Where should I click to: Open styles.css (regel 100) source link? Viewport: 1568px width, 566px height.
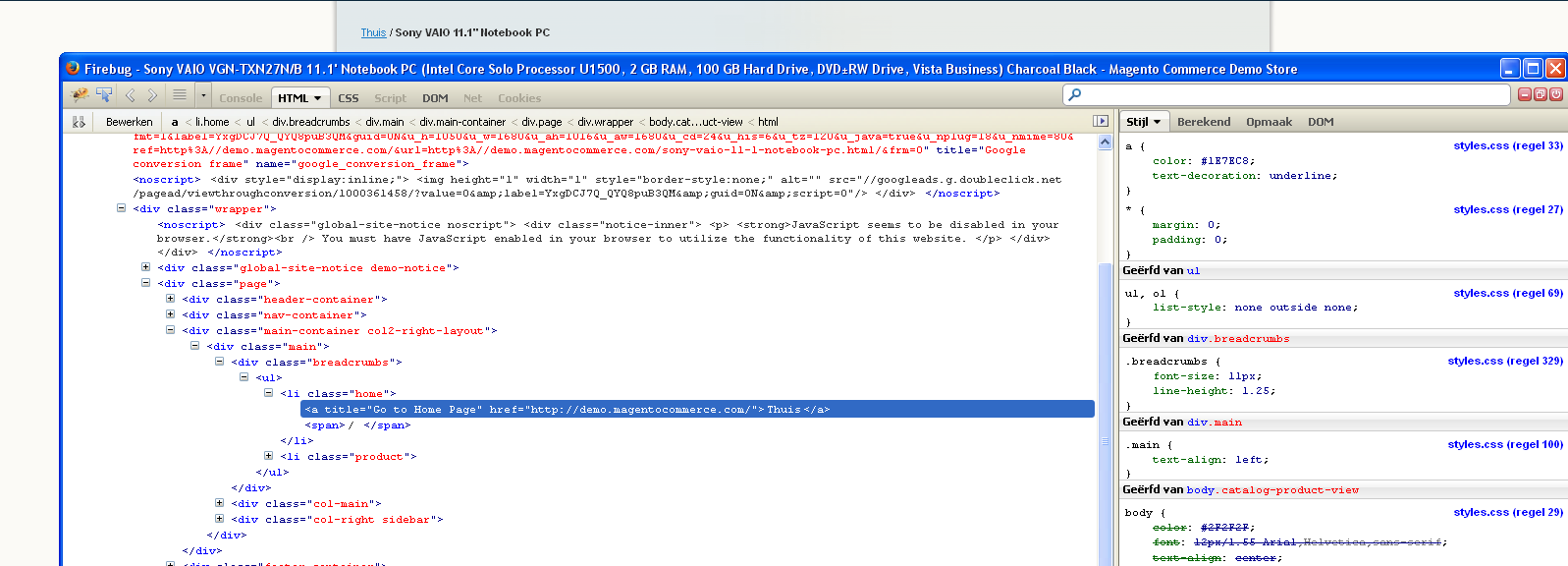point(1505,444)
